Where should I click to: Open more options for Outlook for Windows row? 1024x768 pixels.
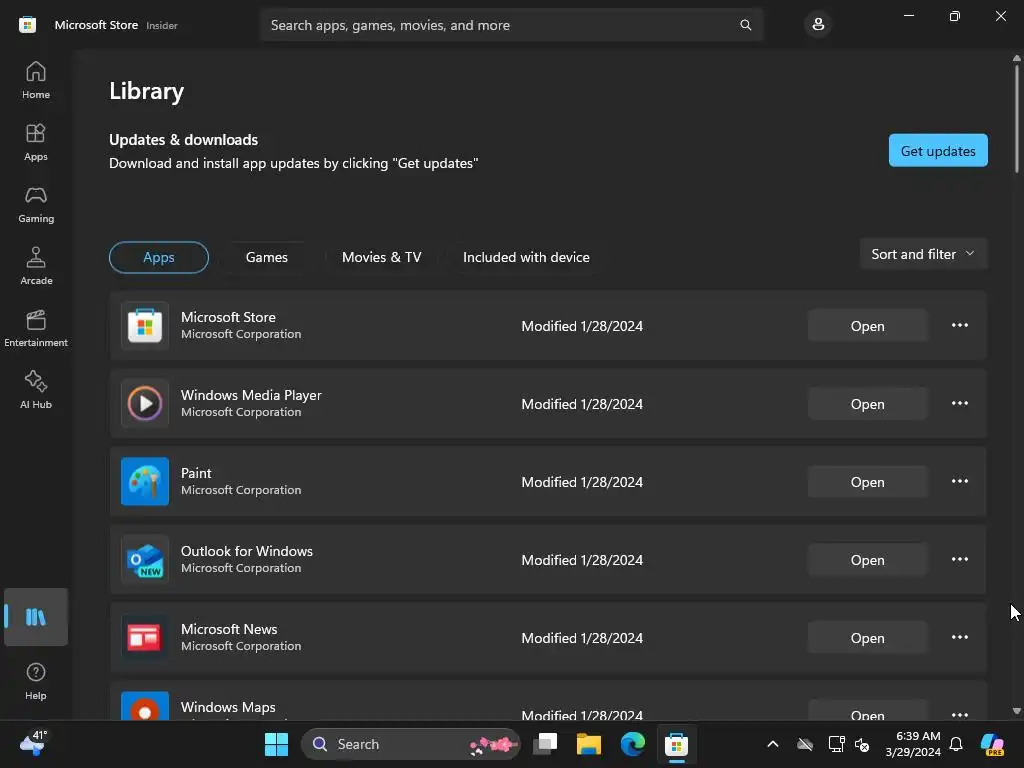[959, 560]
